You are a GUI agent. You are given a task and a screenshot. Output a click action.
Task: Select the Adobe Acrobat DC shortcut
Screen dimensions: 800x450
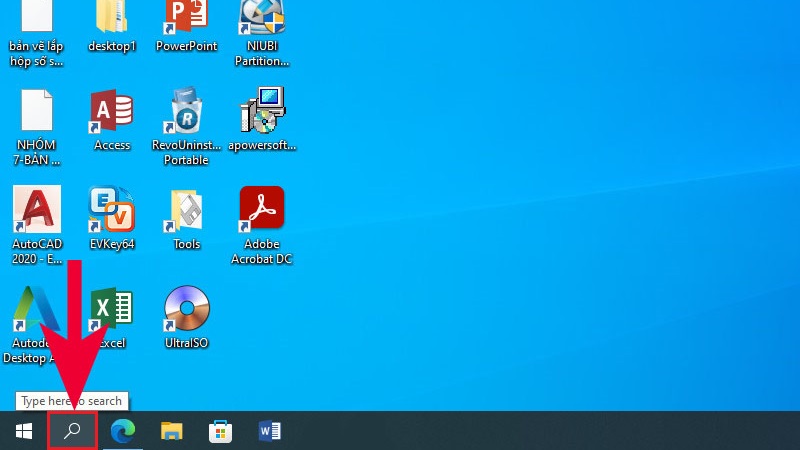(262, 209)
